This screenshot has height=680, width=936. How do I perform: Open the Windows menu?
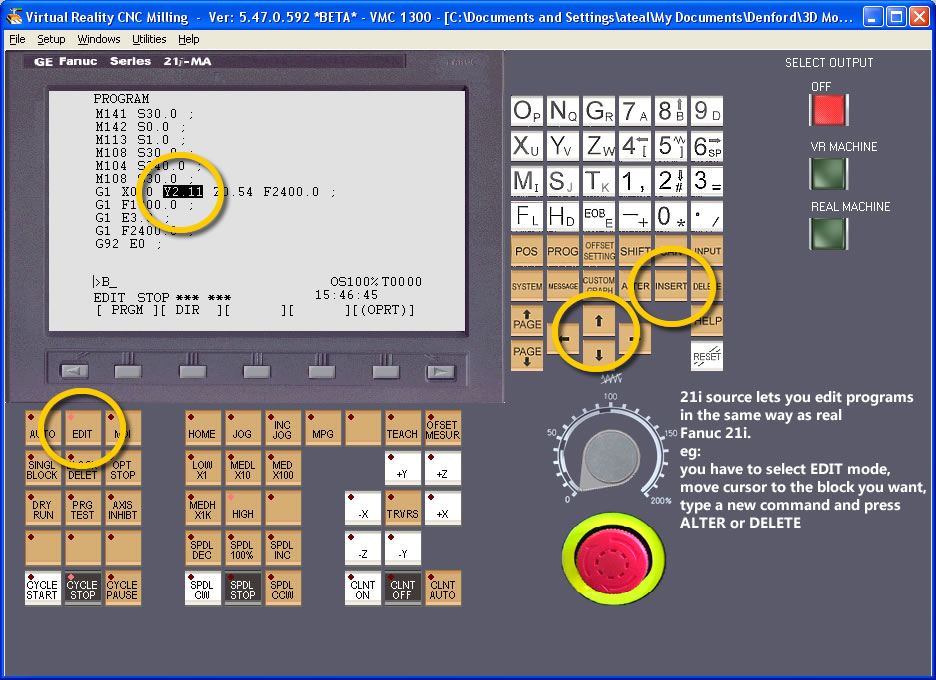coord(98,39)
